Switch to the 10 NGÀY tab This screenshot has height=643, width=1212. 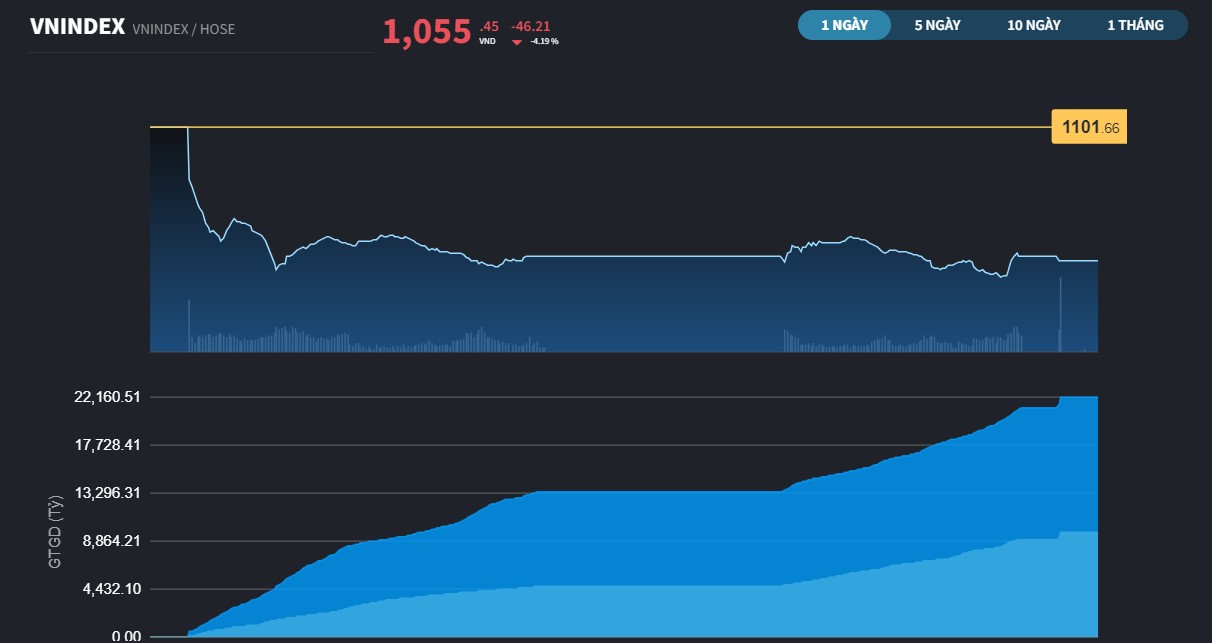pos(1034,25)
